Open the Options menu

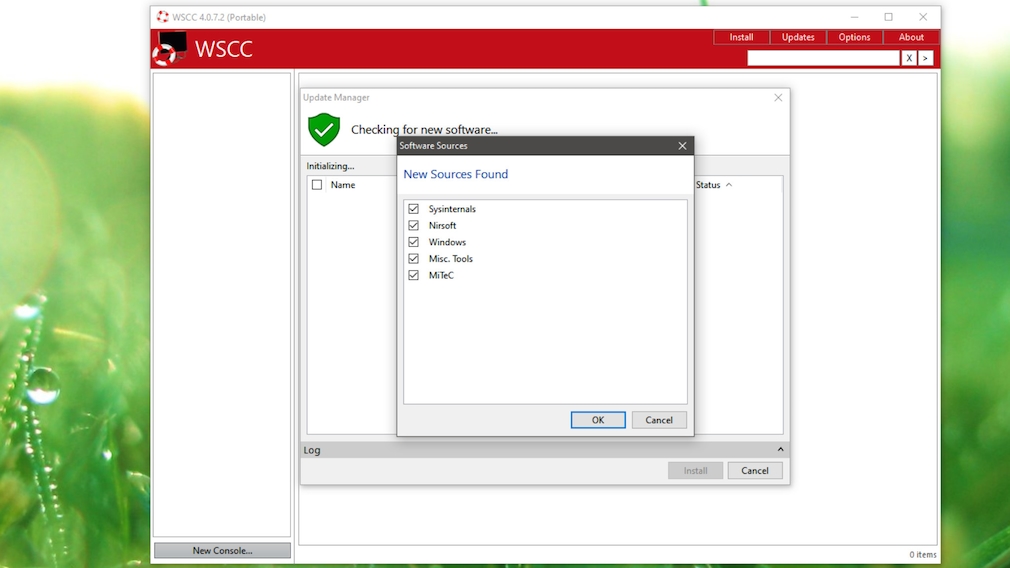click(854, 37)
